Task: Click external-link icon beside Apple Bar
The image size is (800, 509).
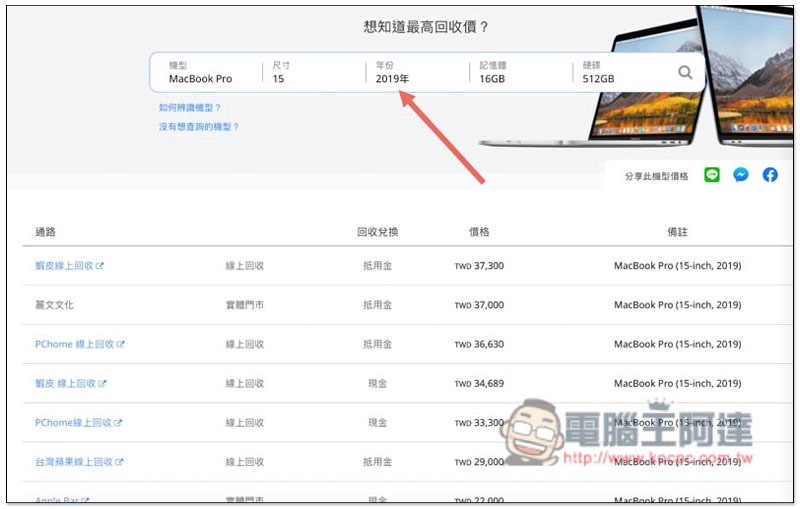Action: pos(85,500)
